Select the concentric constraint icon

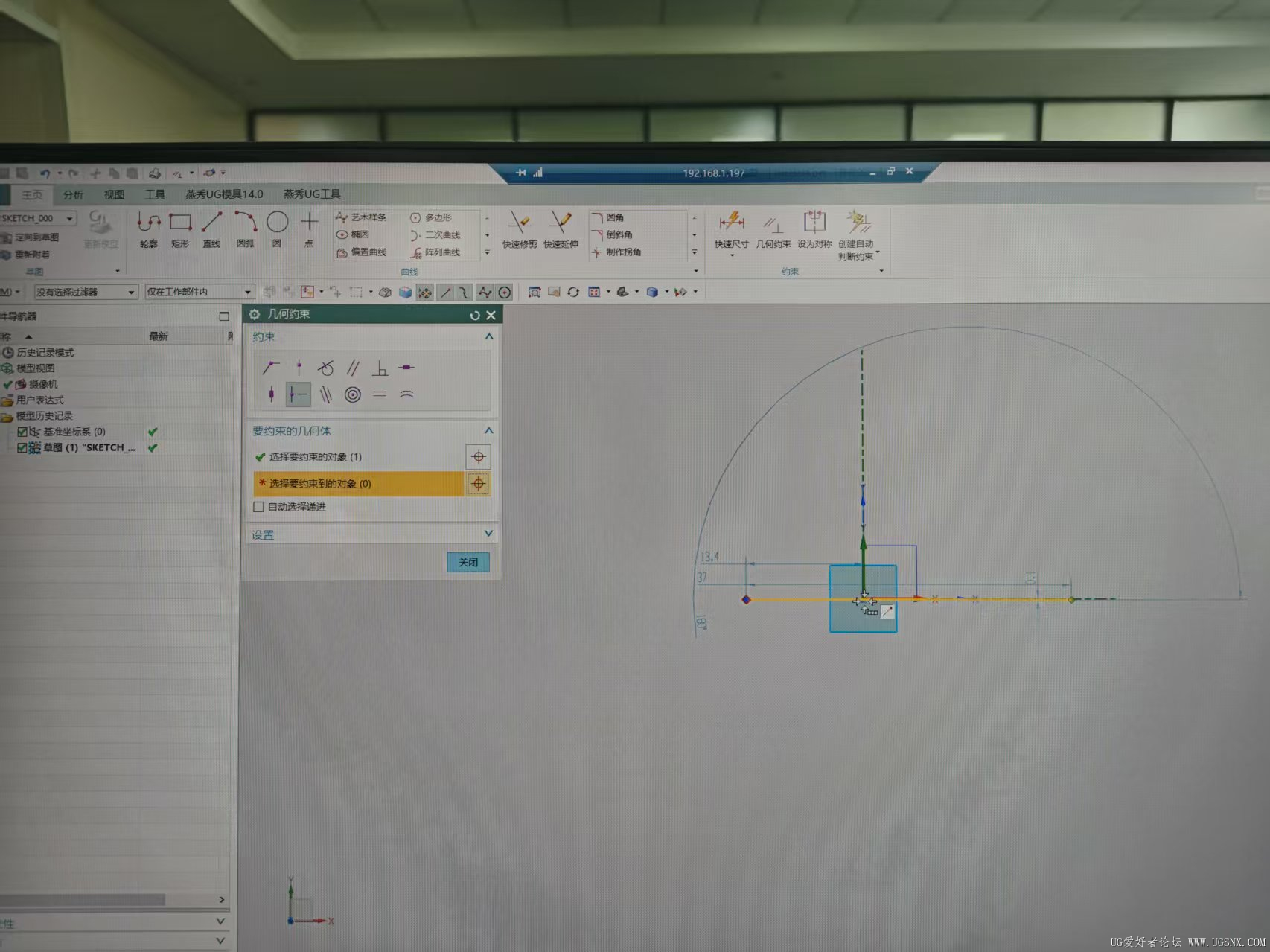pyautogui.click(x=353, y=394)
